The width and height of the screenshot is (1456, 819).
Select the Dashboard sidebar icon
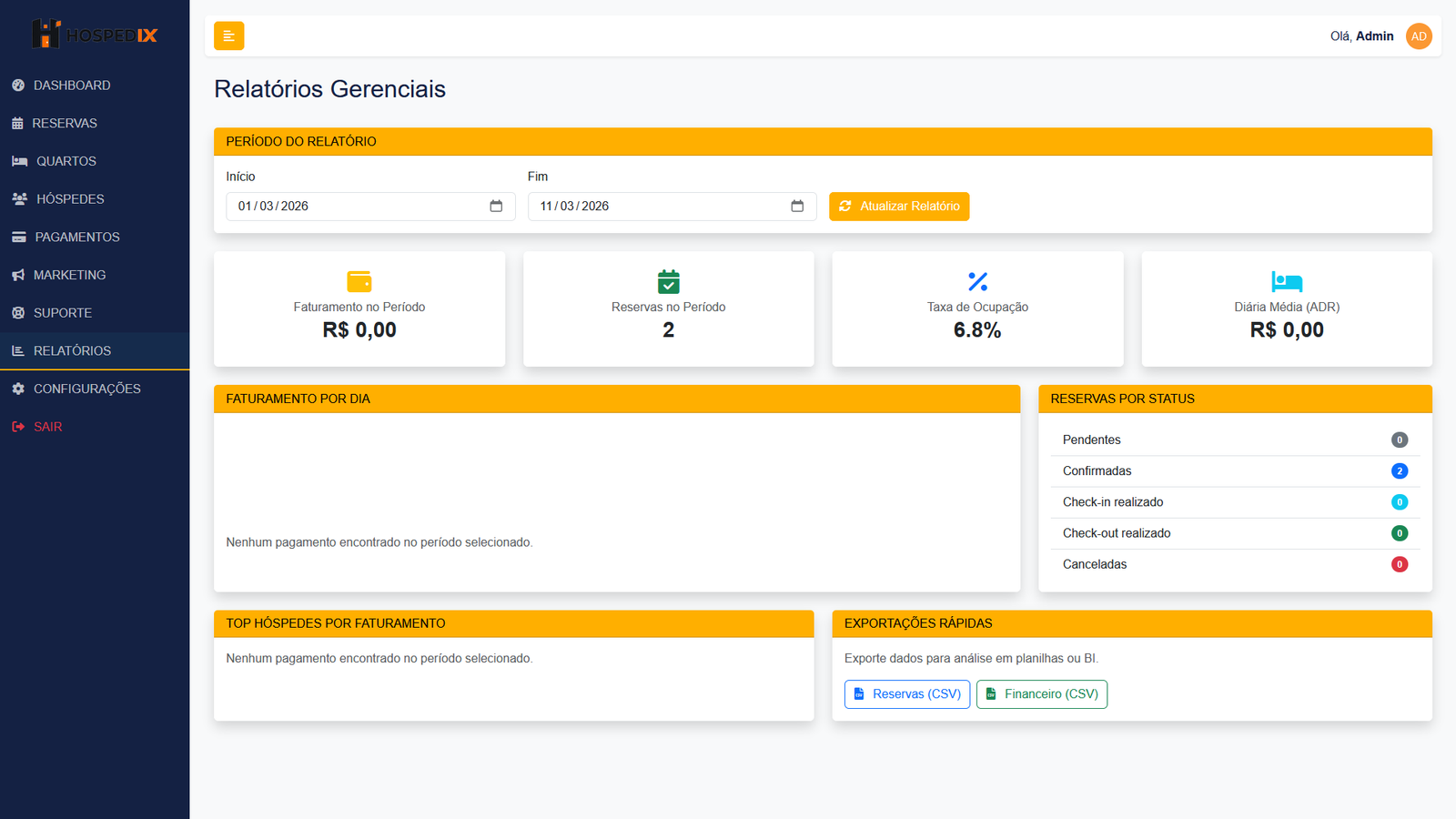19,85
